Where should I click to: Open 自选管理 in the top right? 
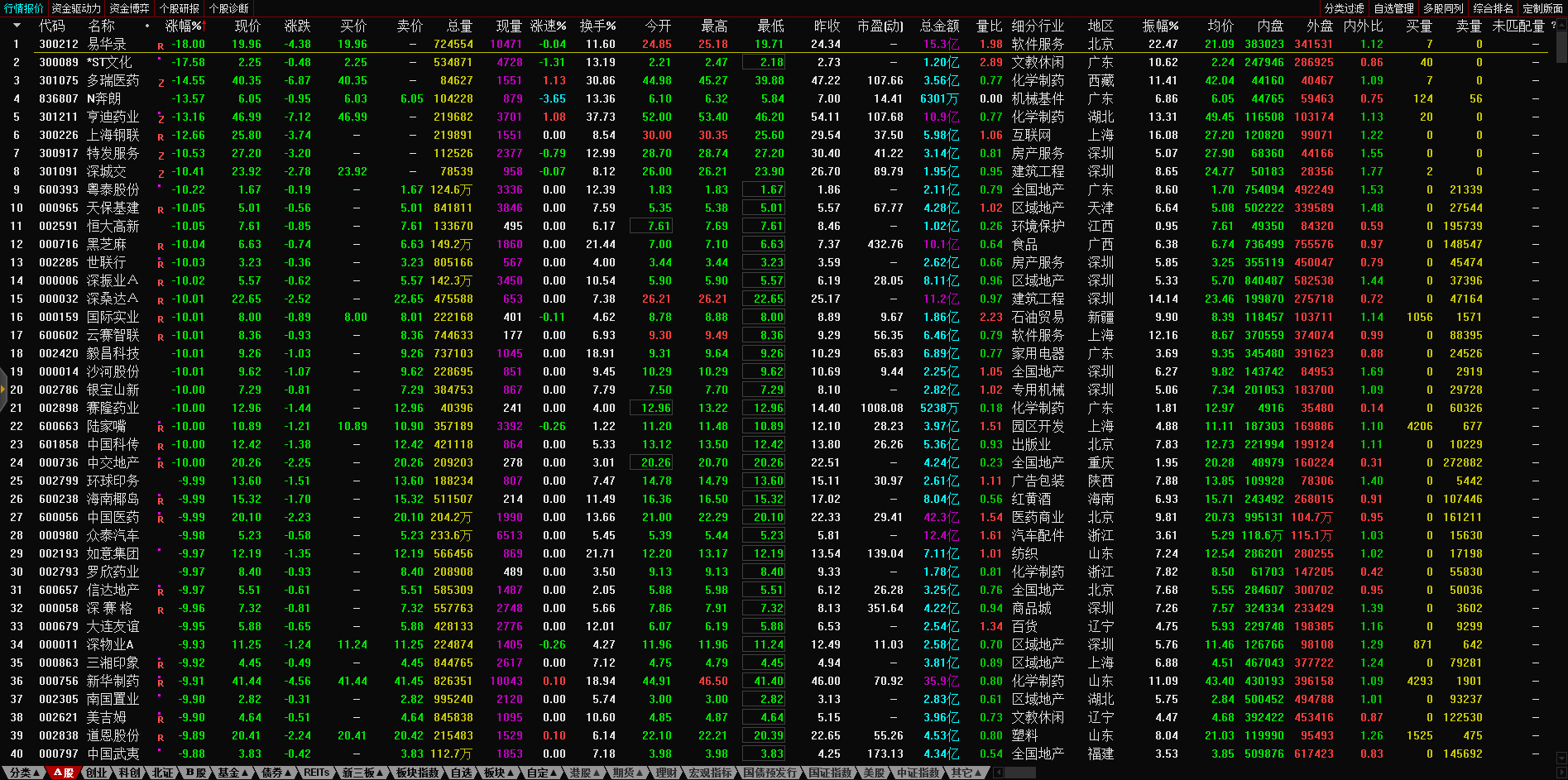click(x=1393, y=8)
